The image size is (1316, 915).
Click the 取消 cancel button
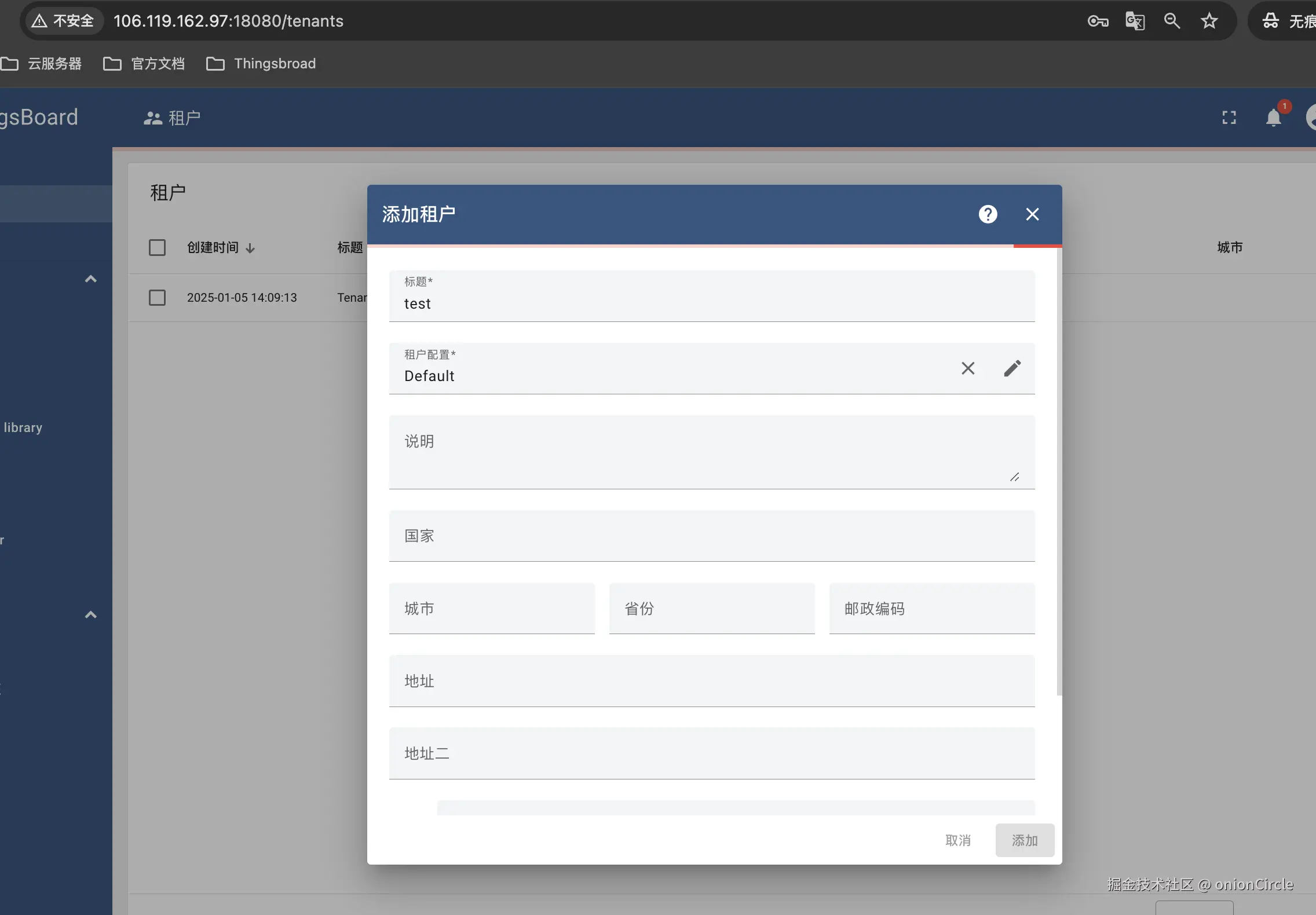tap(957, 840)
